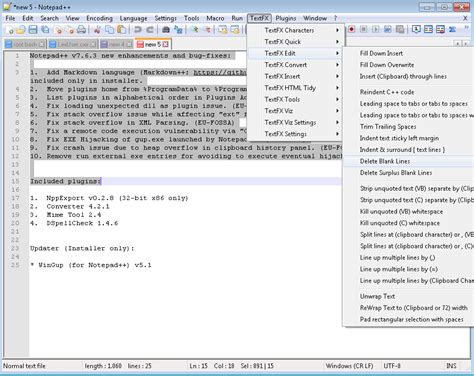Expand the TextFX Convert submenu
Screen dimensions: 474x376
(x=296, y=65)
